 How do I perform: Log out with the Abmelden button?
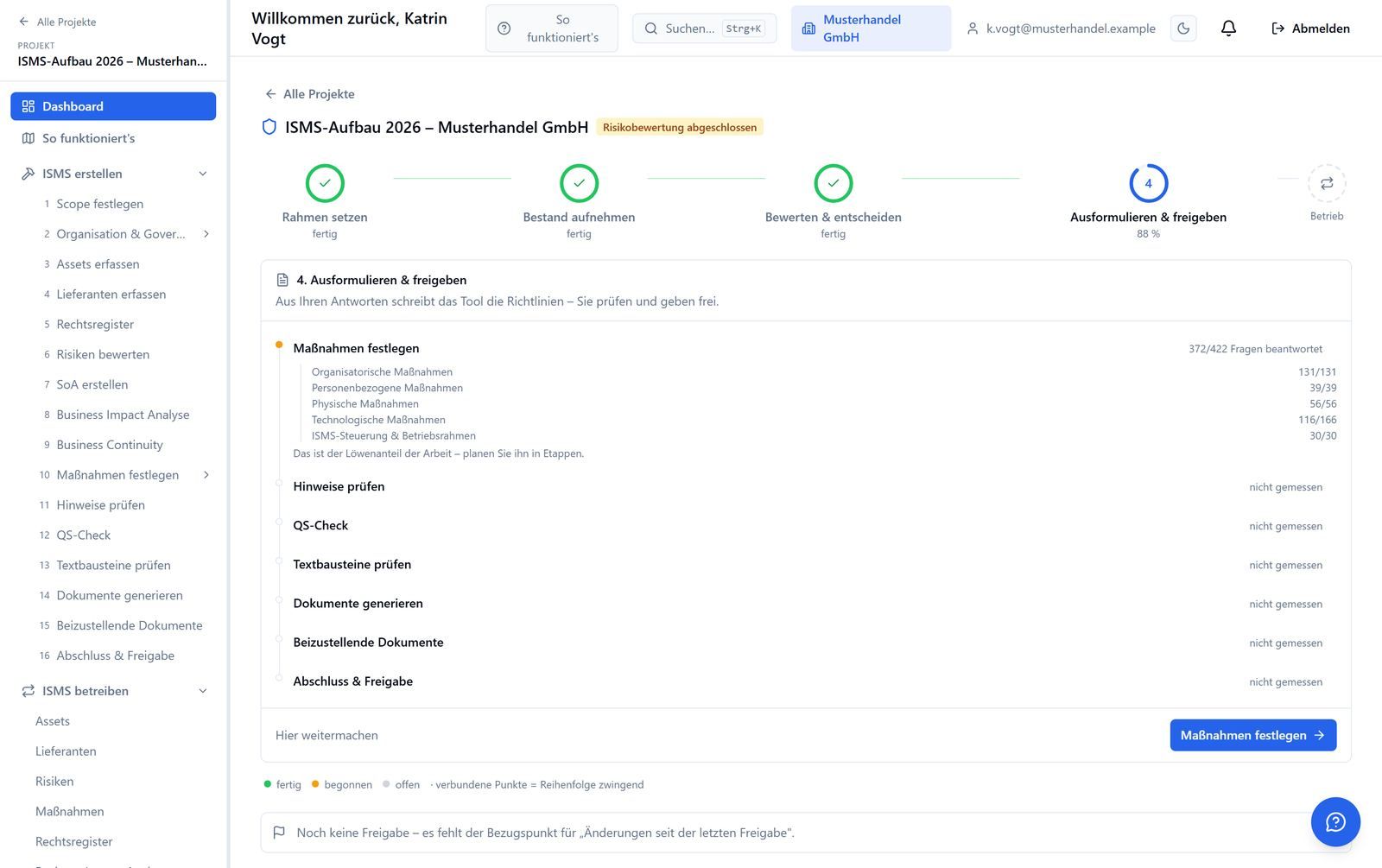point(1310,29)
